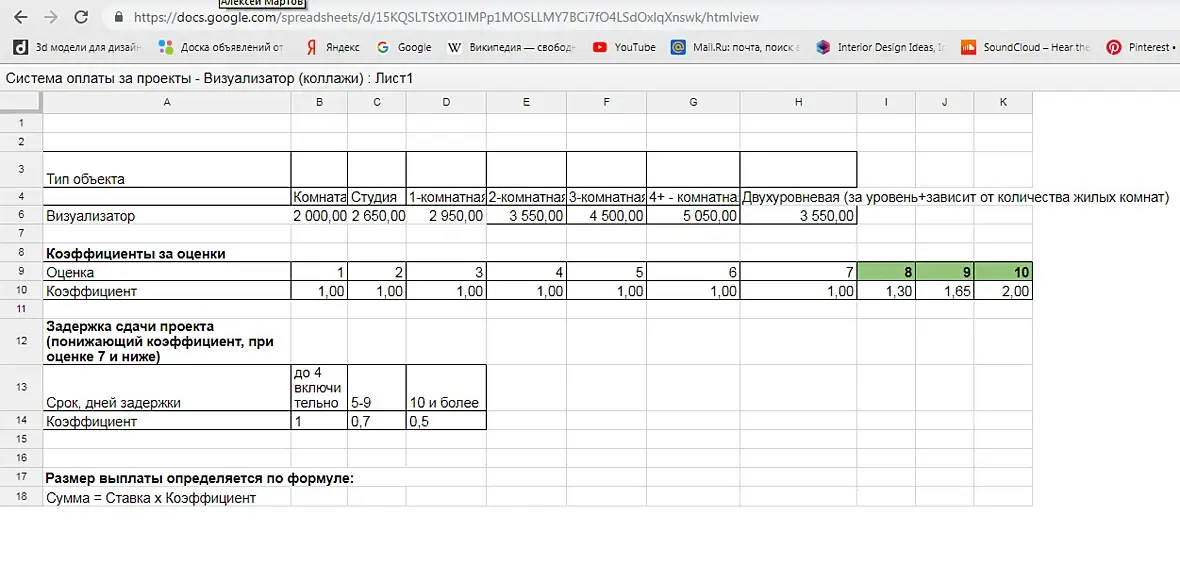This screenshot has width=1180, height=582.
Task: Open the SoundCloud bookmark
Action: (1026, 47)
